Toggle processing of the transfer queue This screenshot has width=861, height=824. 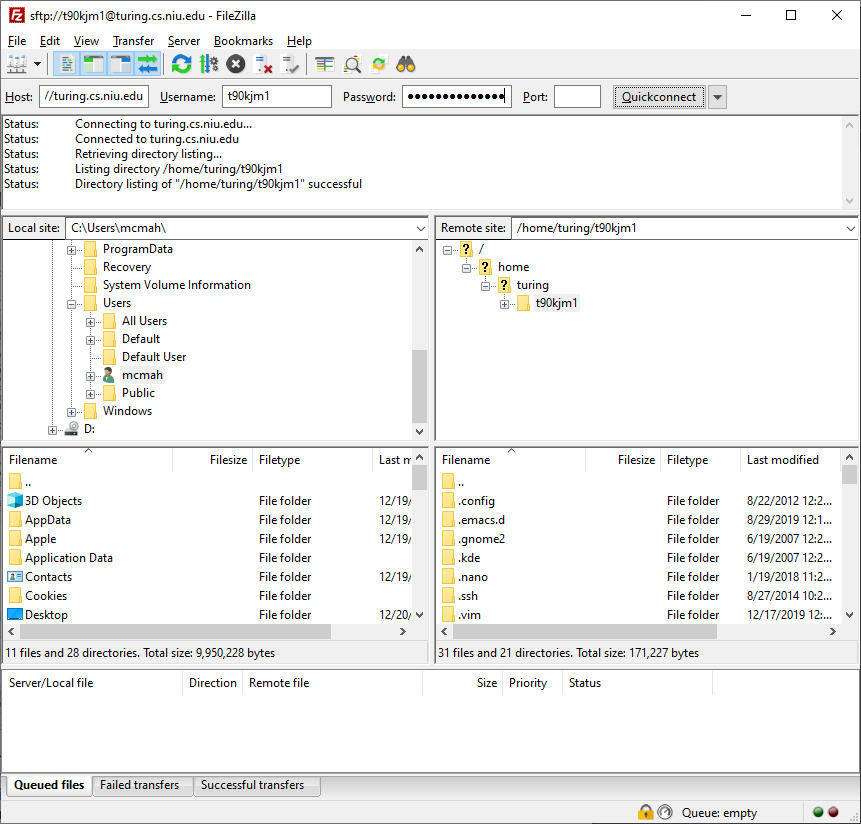209,65
